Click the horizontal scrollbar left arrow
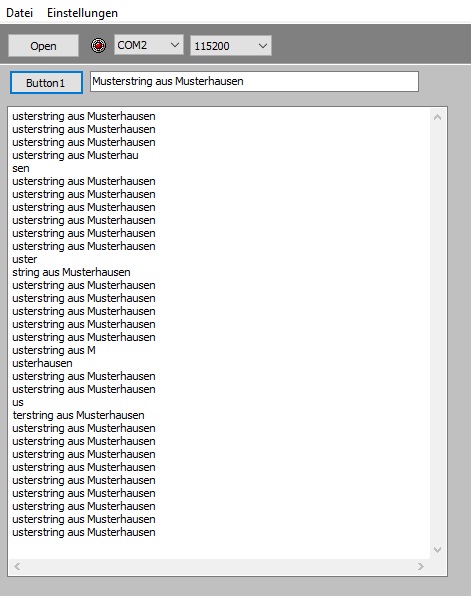 (x=17, y=566)
